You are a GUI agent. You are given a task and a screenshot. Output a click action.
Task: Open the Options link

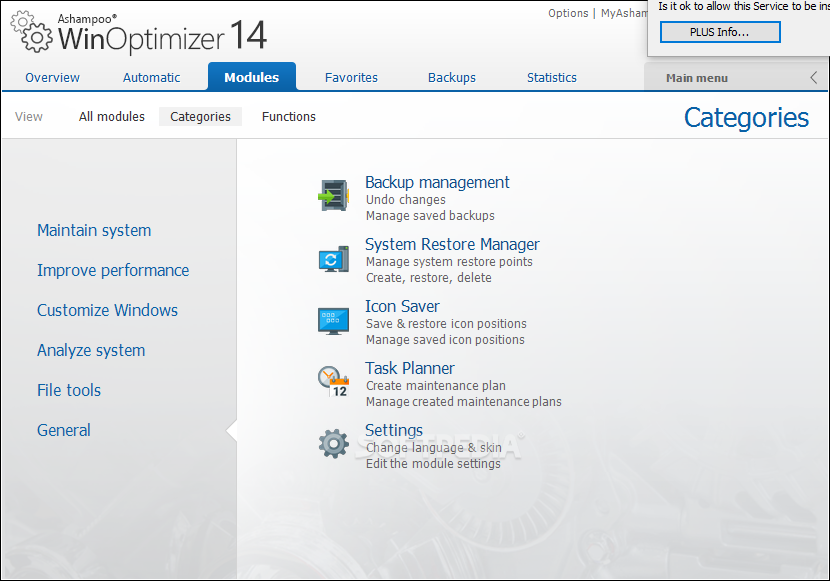(x=568, y=13)
